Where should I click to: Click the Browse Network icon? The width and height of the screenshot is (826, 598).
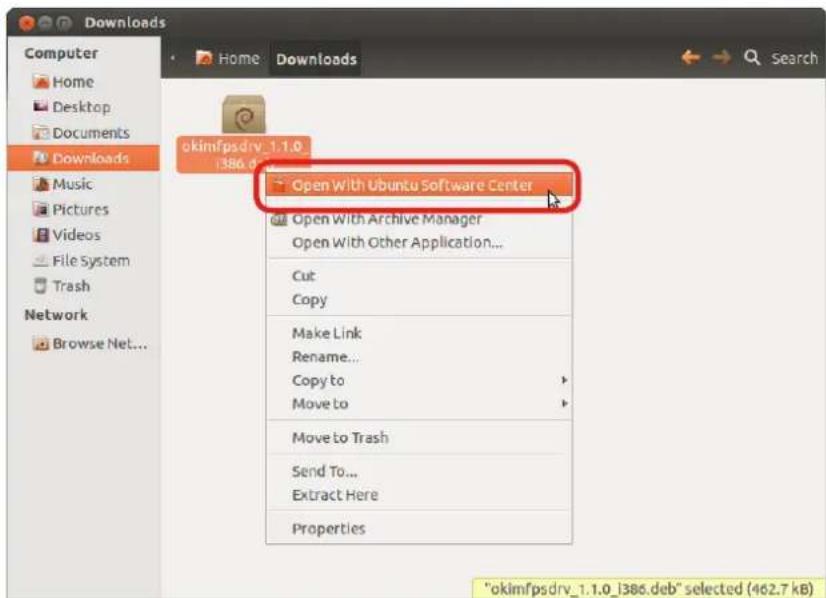(x=41, y=344)
